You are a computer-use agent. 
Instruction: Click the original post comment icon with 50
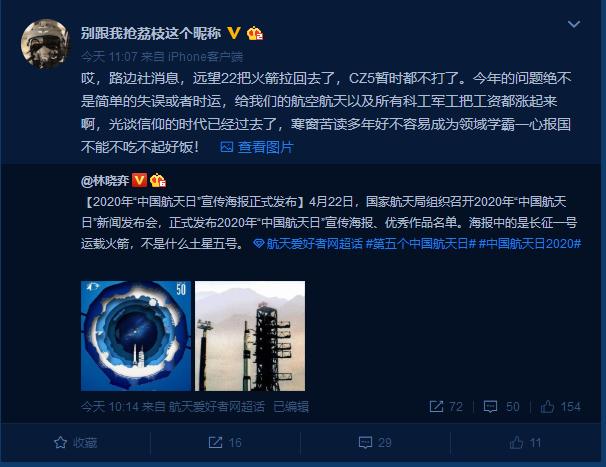point(501,406)
